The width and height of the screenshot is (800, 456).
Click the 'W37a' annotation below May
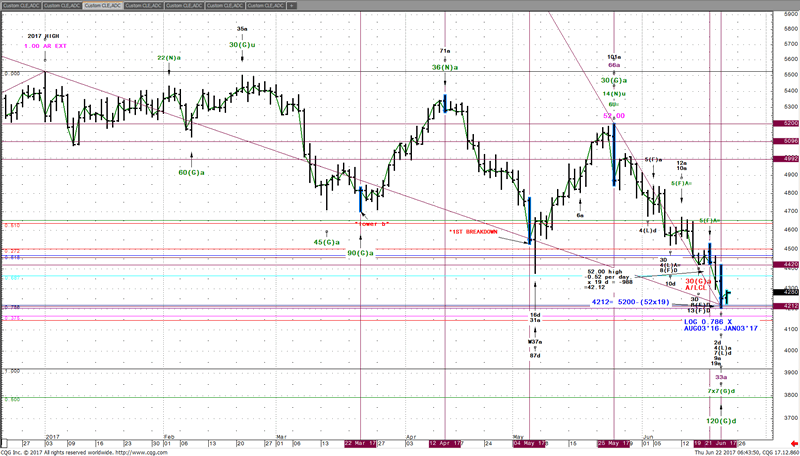(535, 341)
